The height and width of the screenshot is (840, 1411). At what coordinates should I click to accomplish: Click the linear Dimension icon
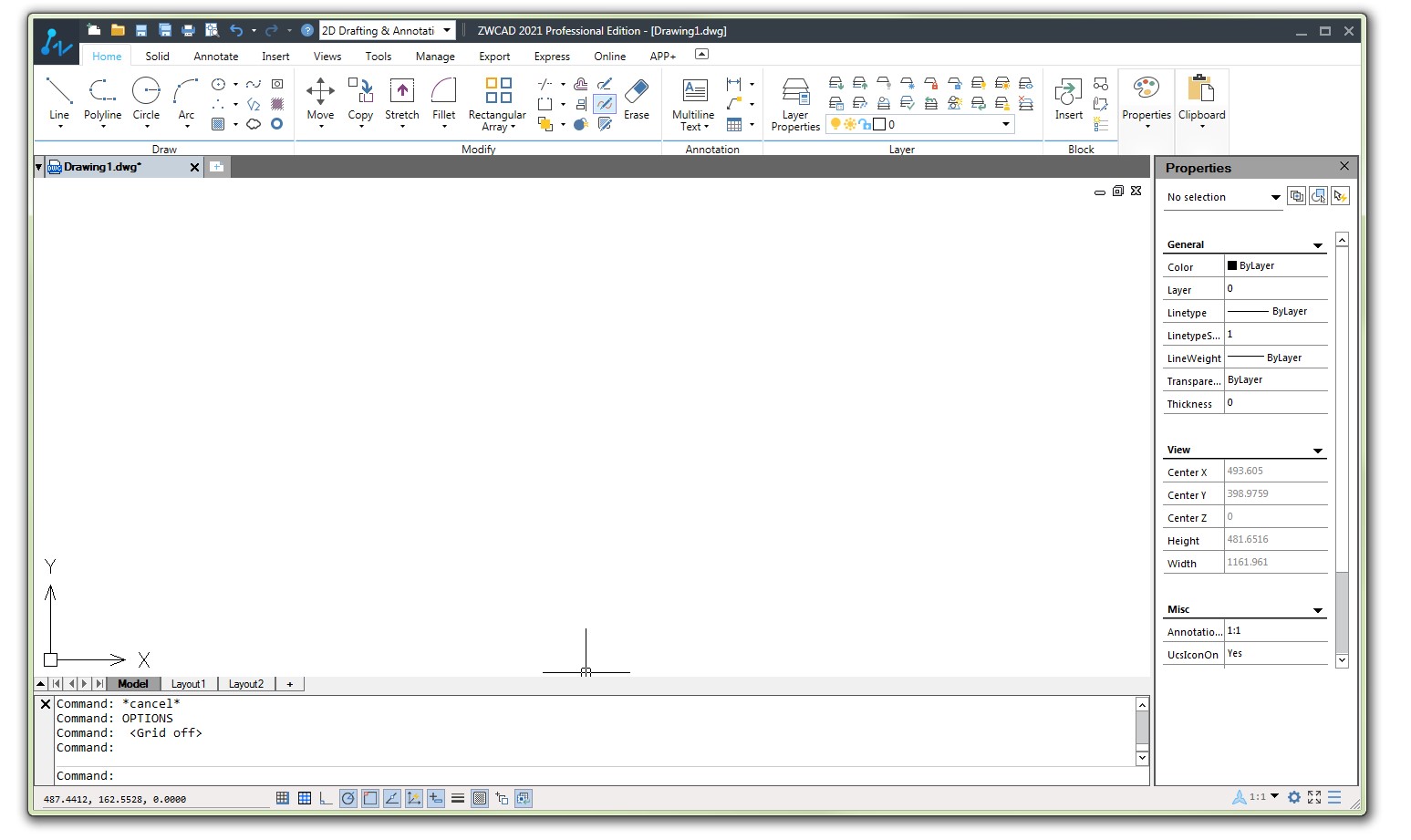(x=733, y=84)
